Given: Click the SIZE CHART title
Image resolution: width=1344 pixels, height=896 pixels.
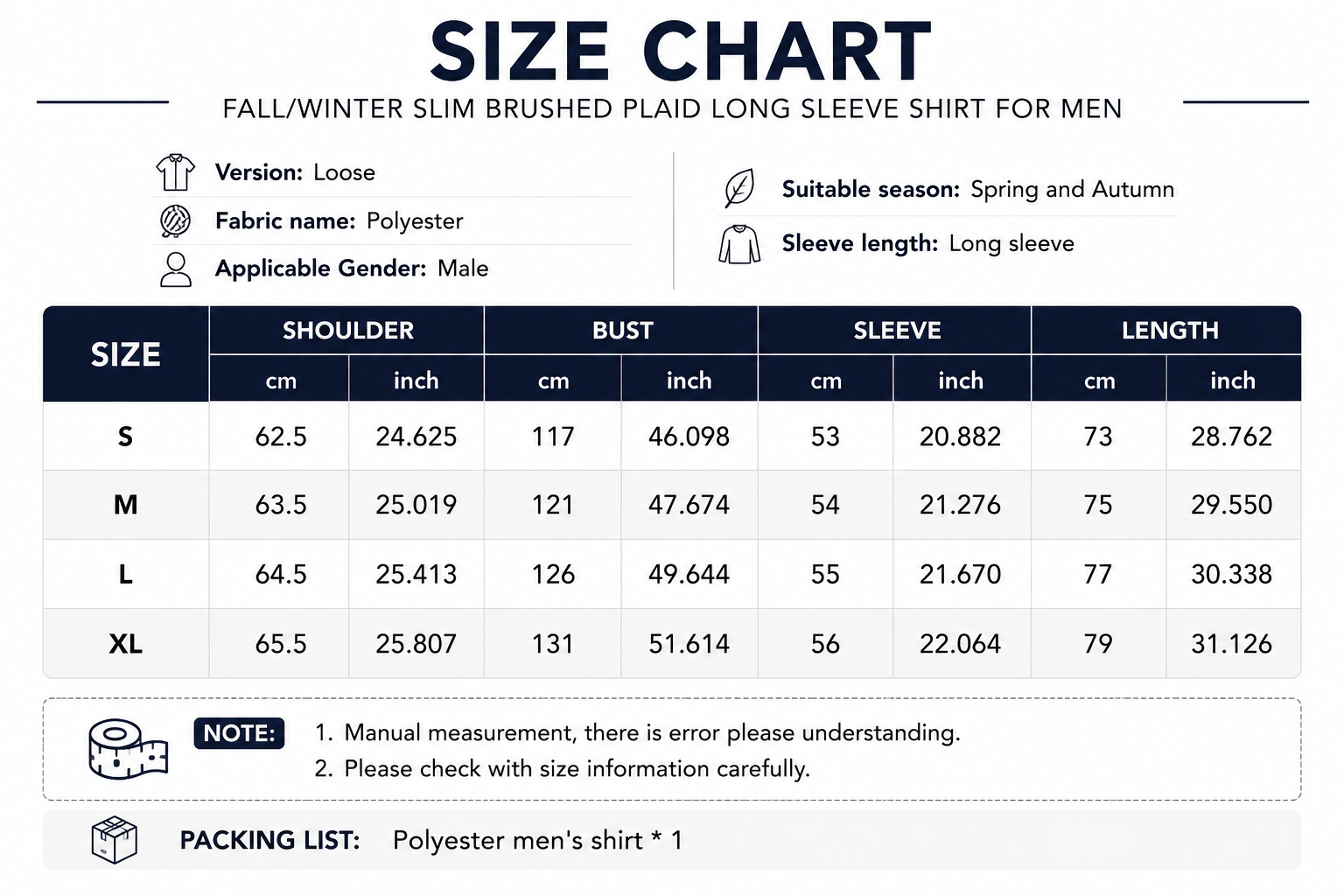Looking at the screenshot, I should pyautogui.click(x=681, y=51).
